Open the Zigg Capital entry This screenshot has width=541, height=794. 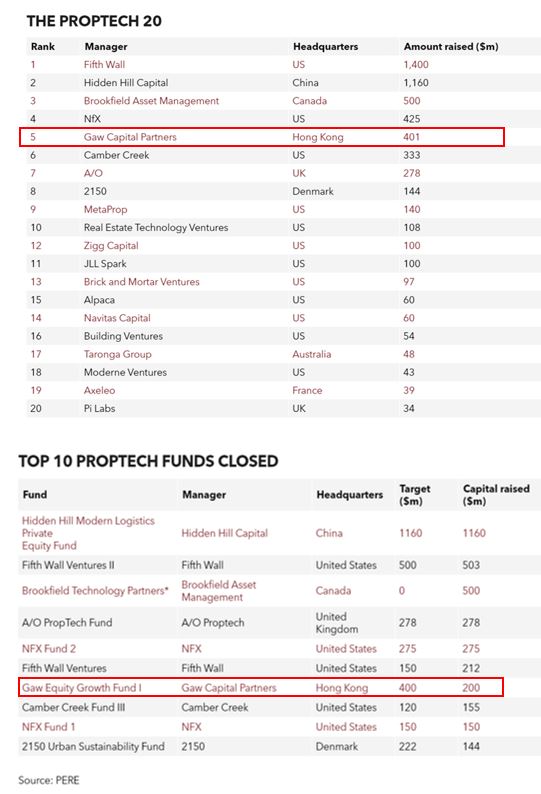111,246
